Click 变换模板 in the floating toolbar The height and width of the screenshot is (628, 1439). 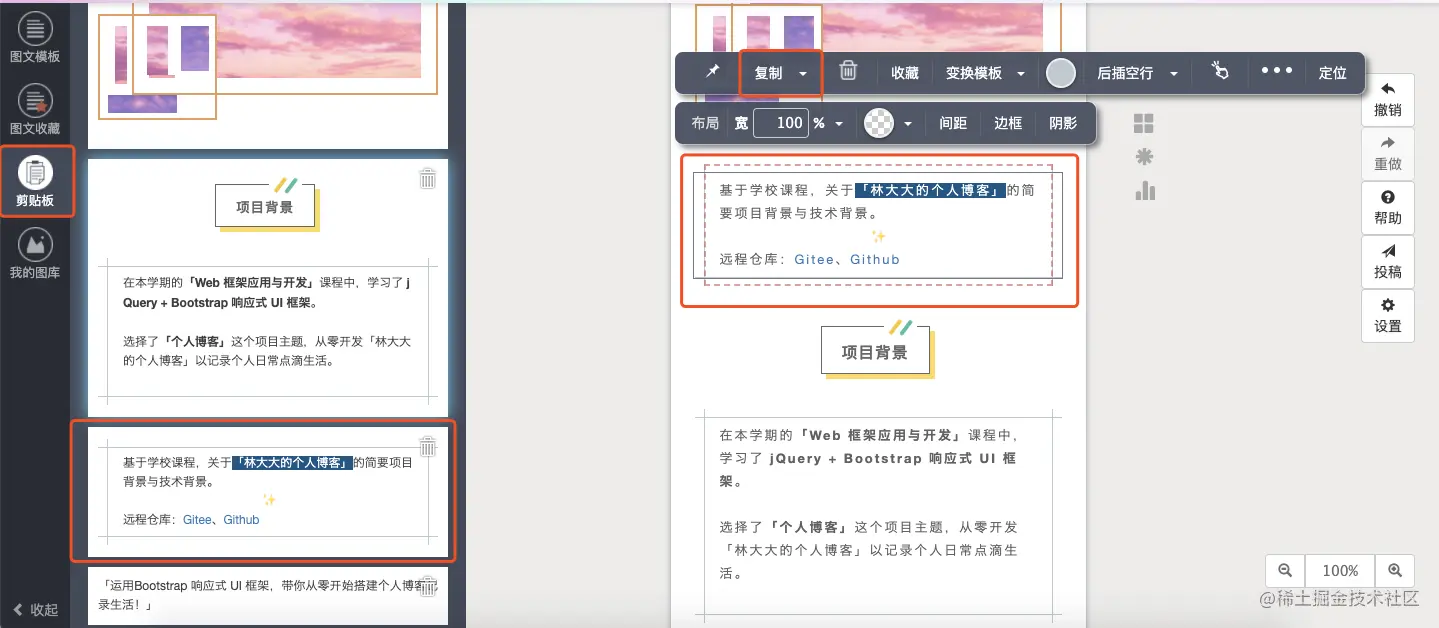click(x=974, y=73)
